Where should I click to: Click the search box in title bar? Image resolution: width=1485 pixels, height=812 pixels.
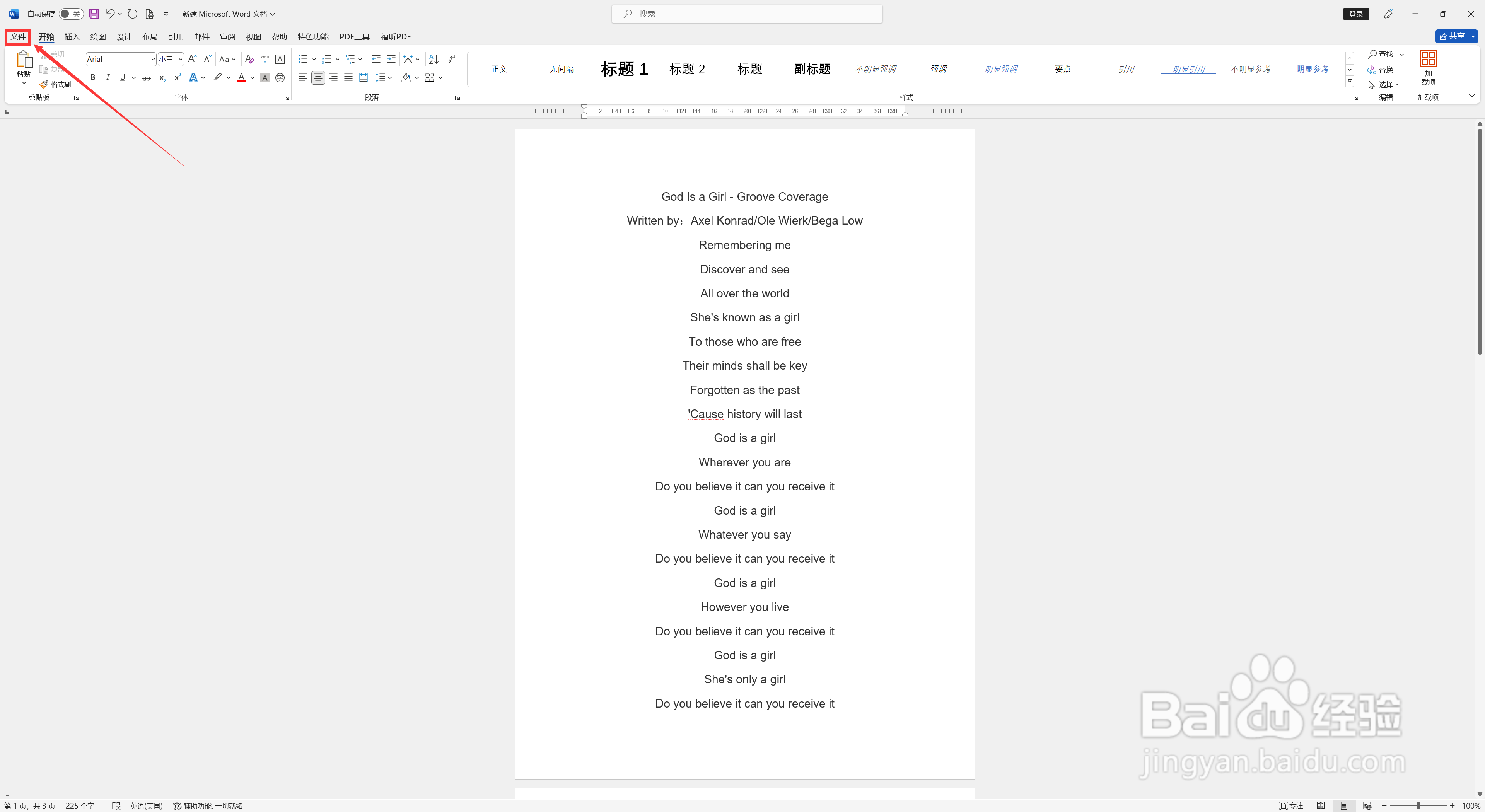[746, 14]
